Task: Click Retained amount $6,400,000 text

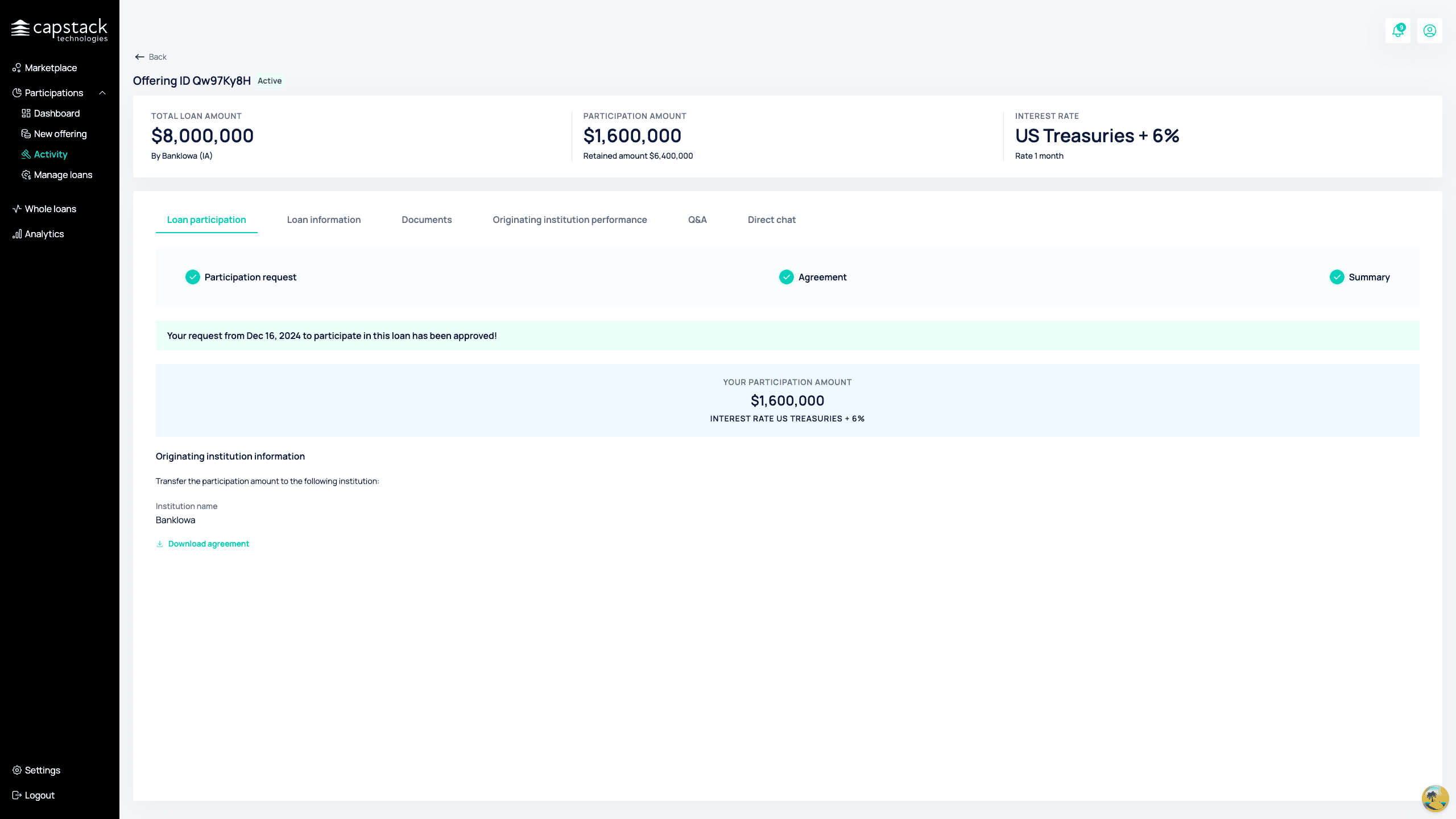Action: point(638,156)
